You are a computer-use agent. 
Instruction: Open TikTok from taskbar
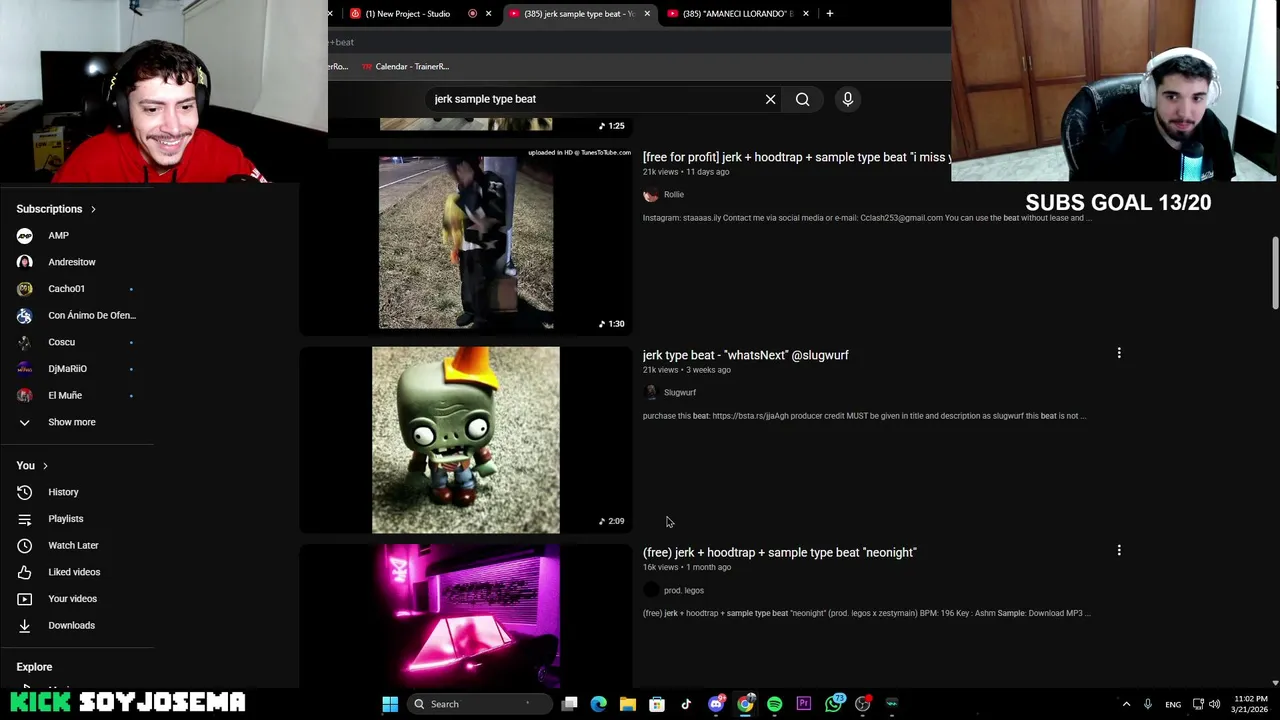(686, 704)
